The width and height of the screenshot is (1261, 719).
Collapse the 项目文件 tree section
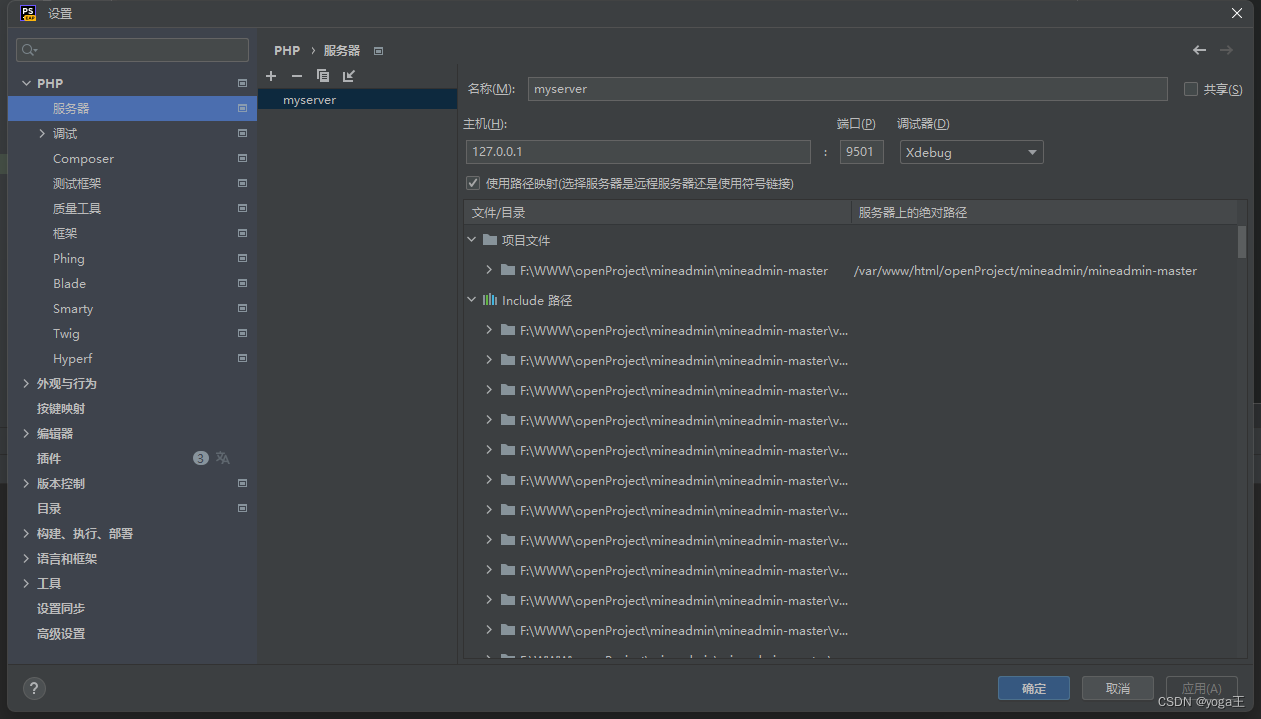[471, 240]
